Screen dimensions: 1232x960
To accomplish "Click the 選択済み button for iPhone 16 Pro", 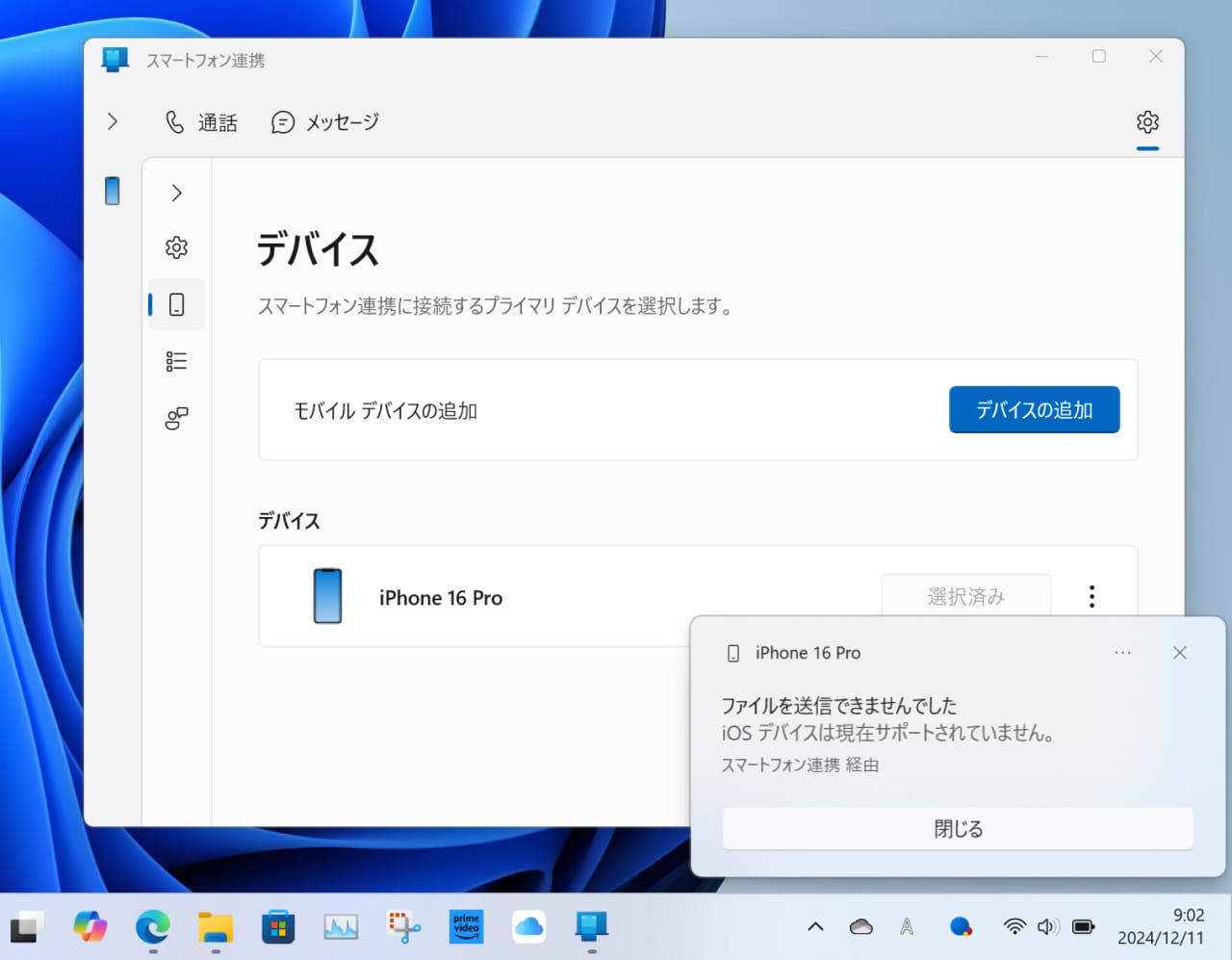I will [x=965, y=597].
